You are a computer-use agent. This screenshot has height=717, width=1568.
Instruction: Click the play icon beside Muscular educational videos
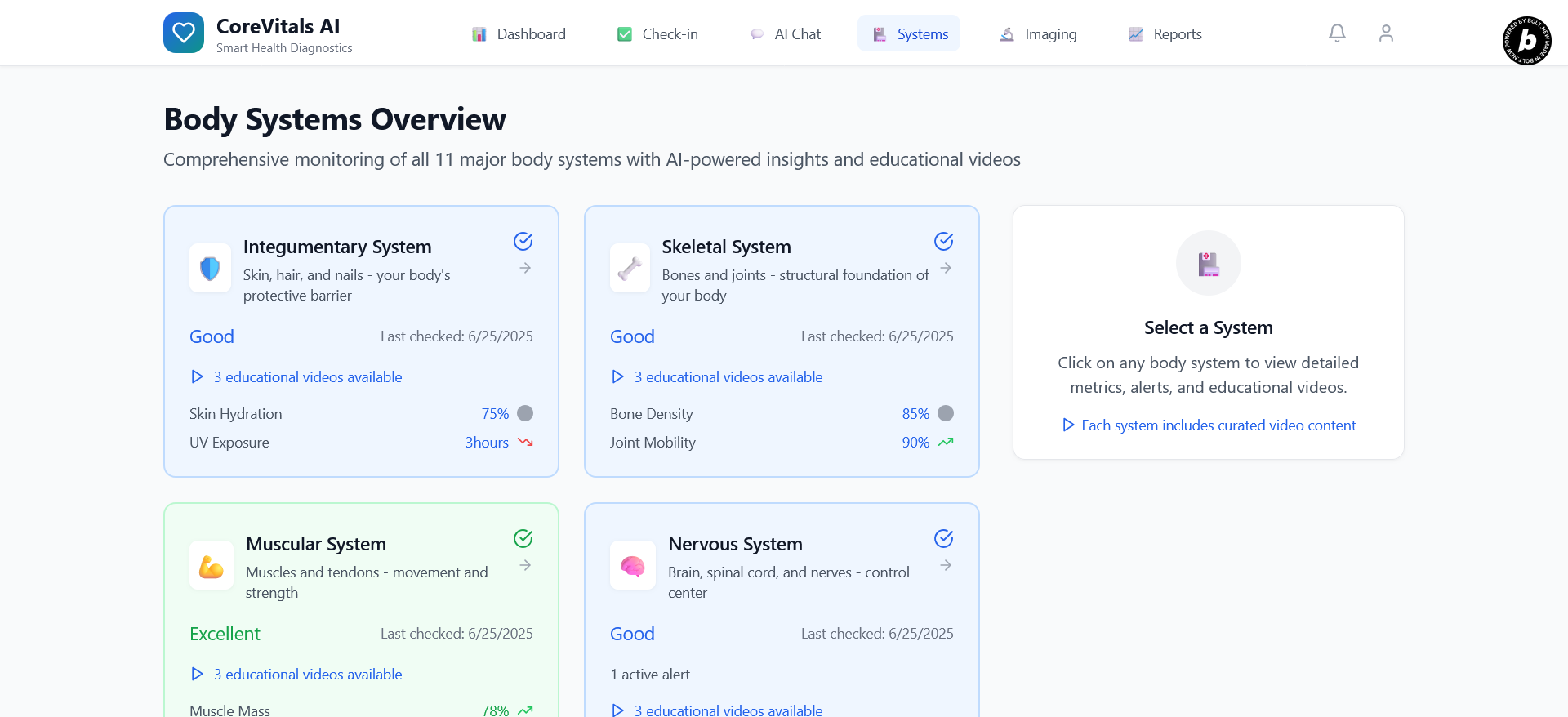coord(197,674)
